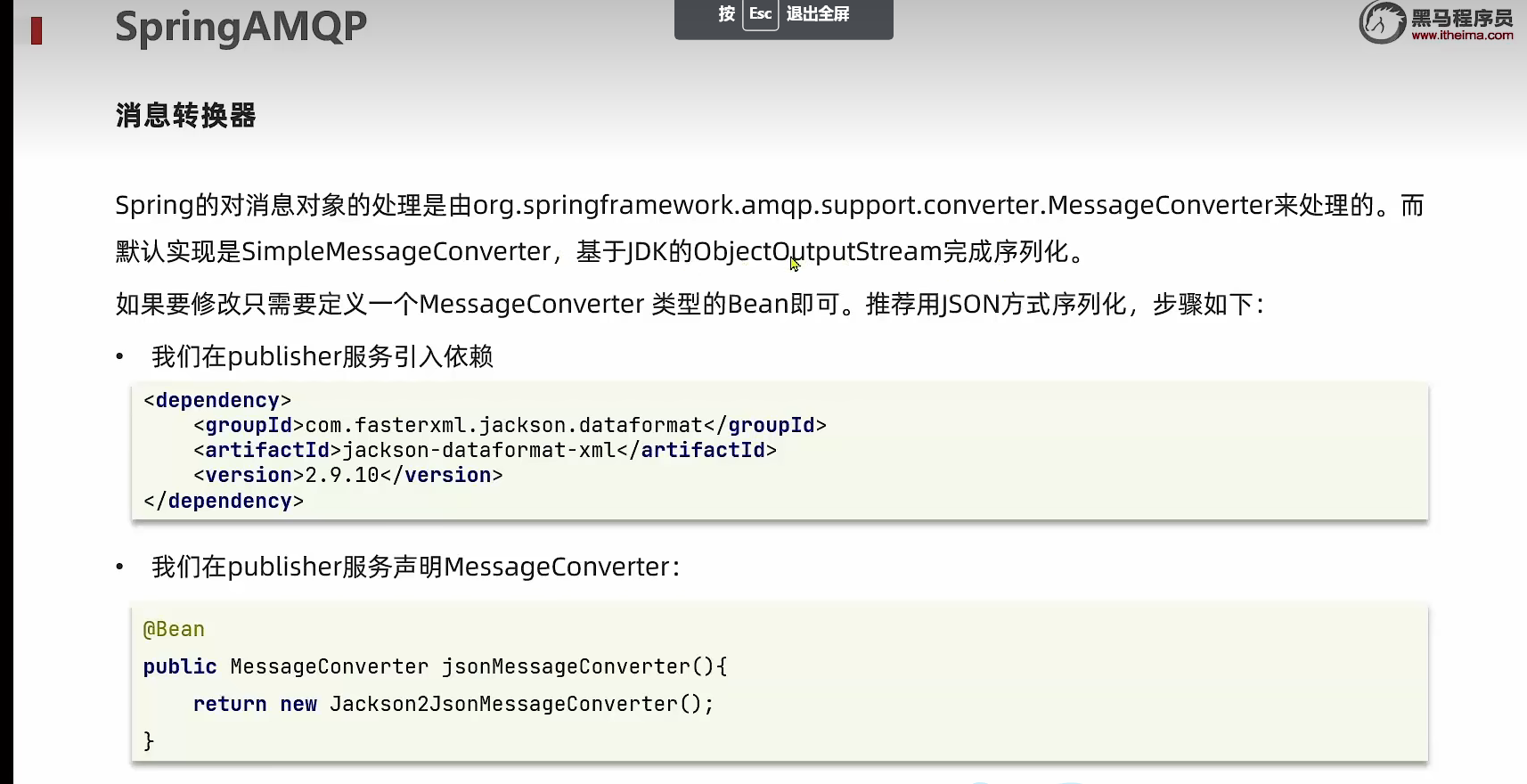Open the www.itheima.com link
The image size is (1527, 784).
[x=1462, y=36]
